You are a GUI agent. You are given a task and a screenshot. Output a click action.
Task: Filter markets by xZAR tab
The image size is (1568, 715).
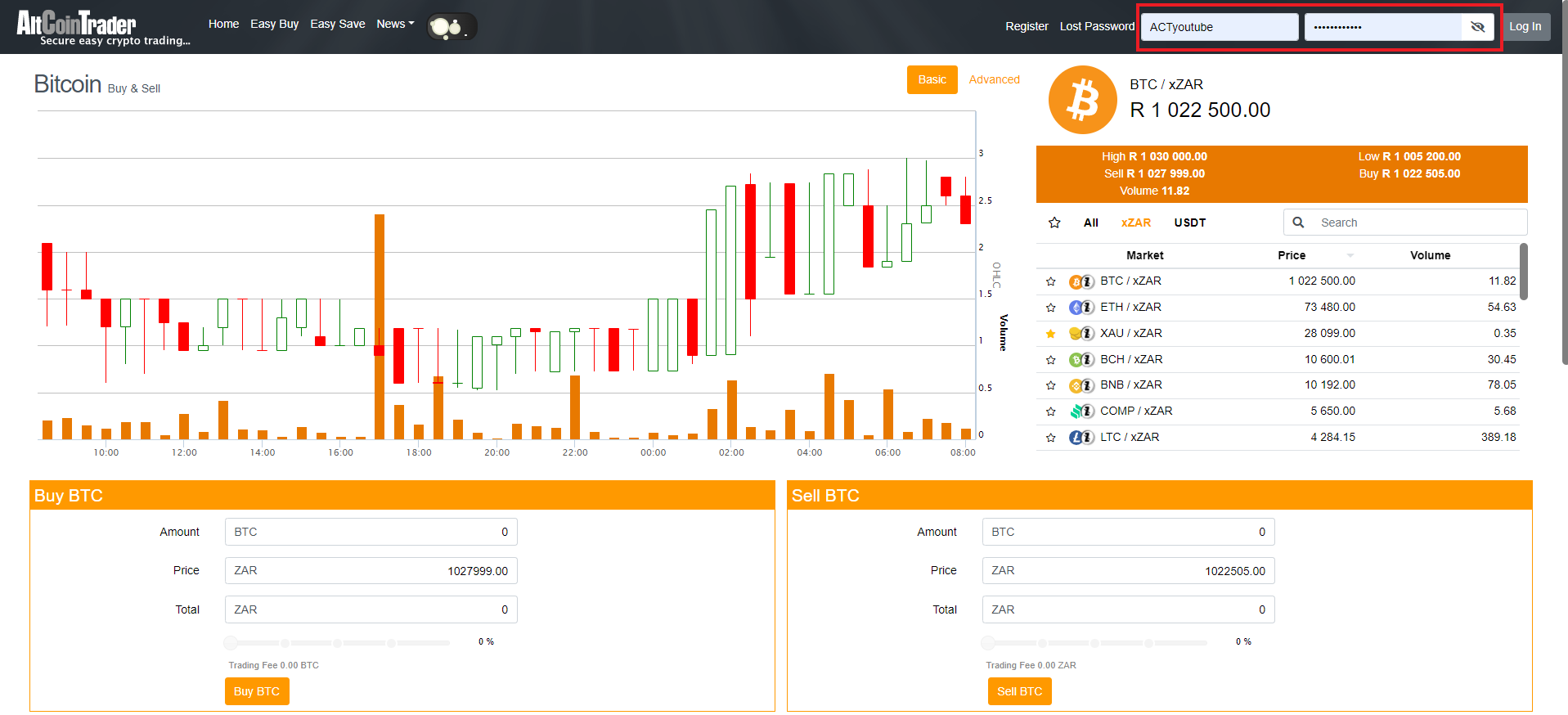[1135, 223]
